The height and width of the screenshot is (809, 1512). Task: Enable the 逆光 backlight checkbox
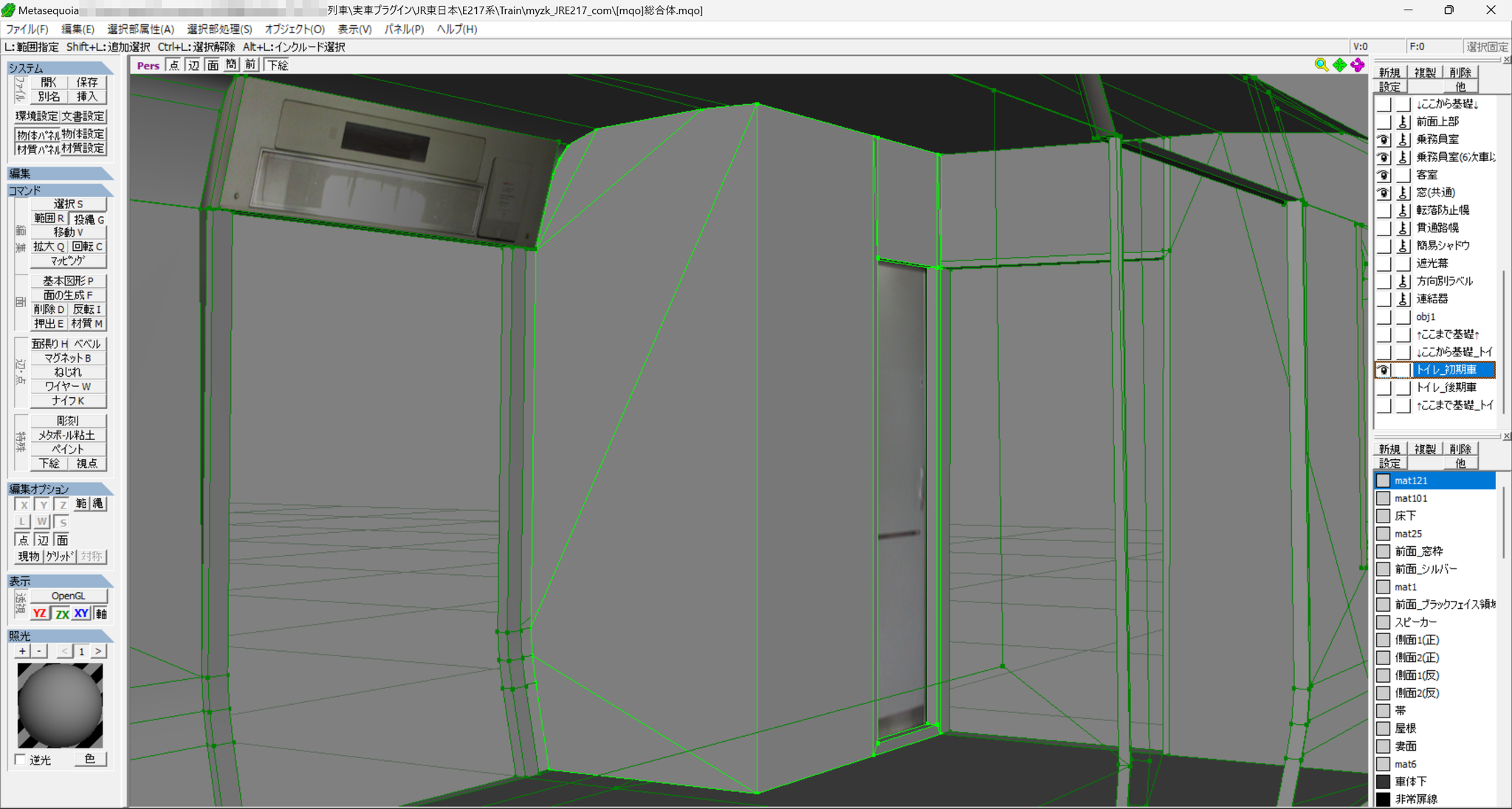(x=21, y=760)
